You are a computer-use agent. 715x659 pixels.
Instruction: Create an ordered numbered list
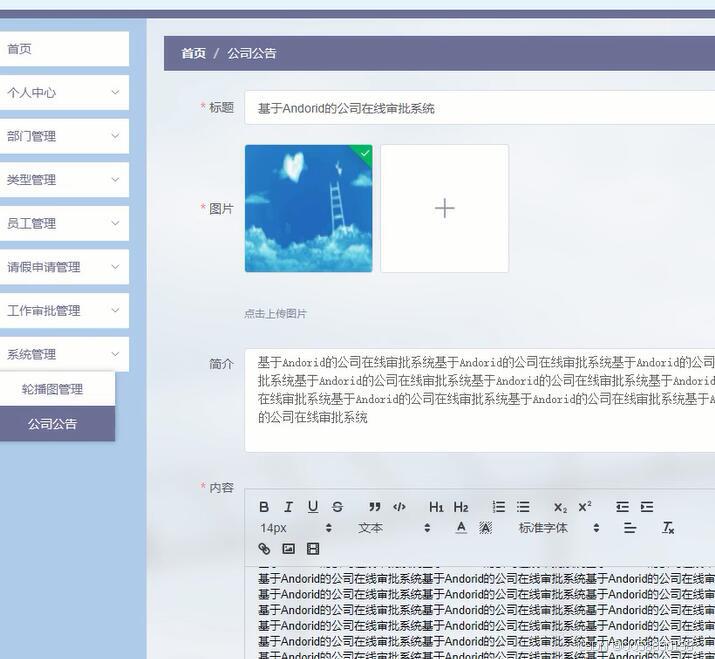tap(498, 507)
